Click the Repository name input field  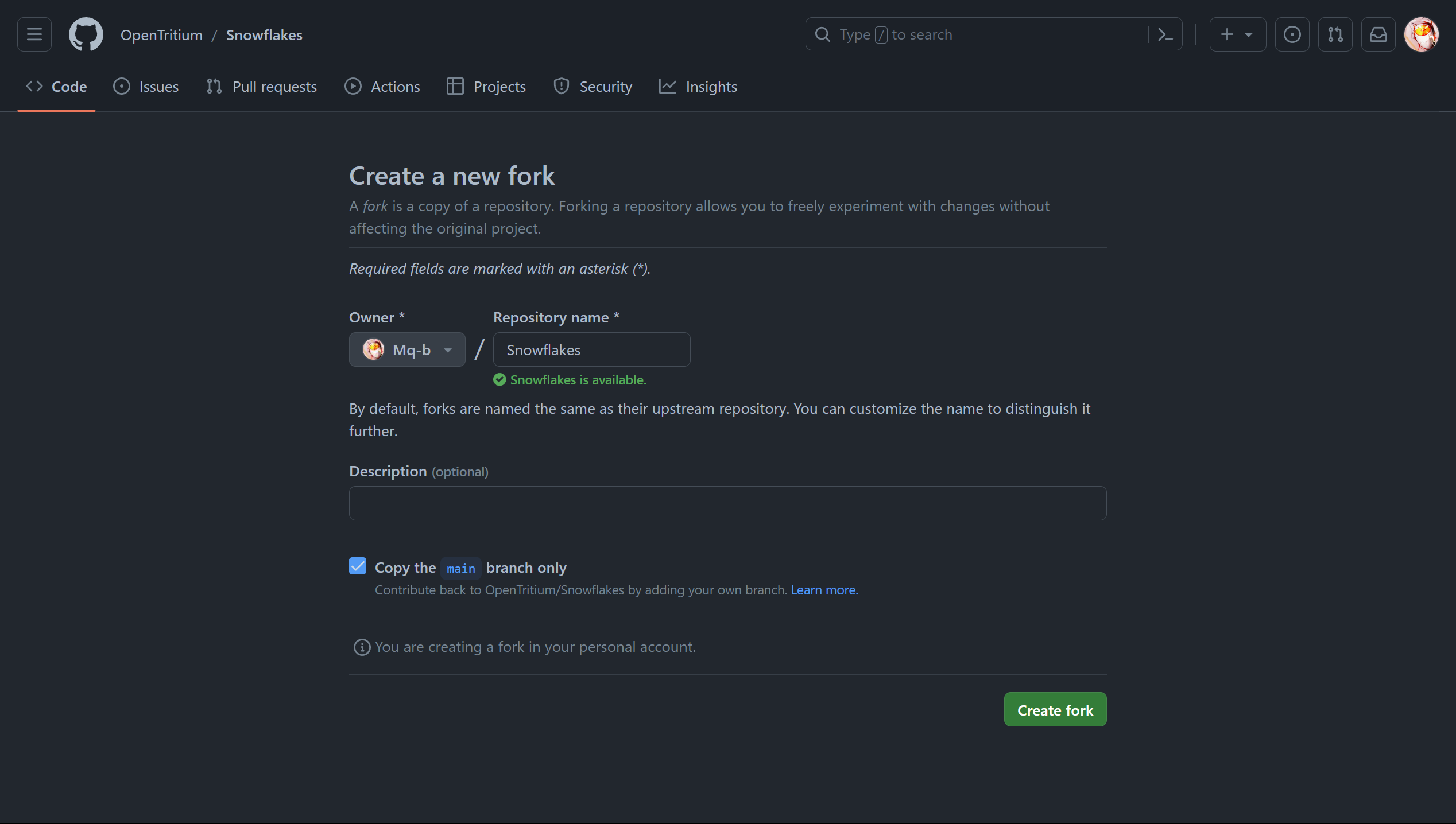pyautogui.click(x=591, y=349)
